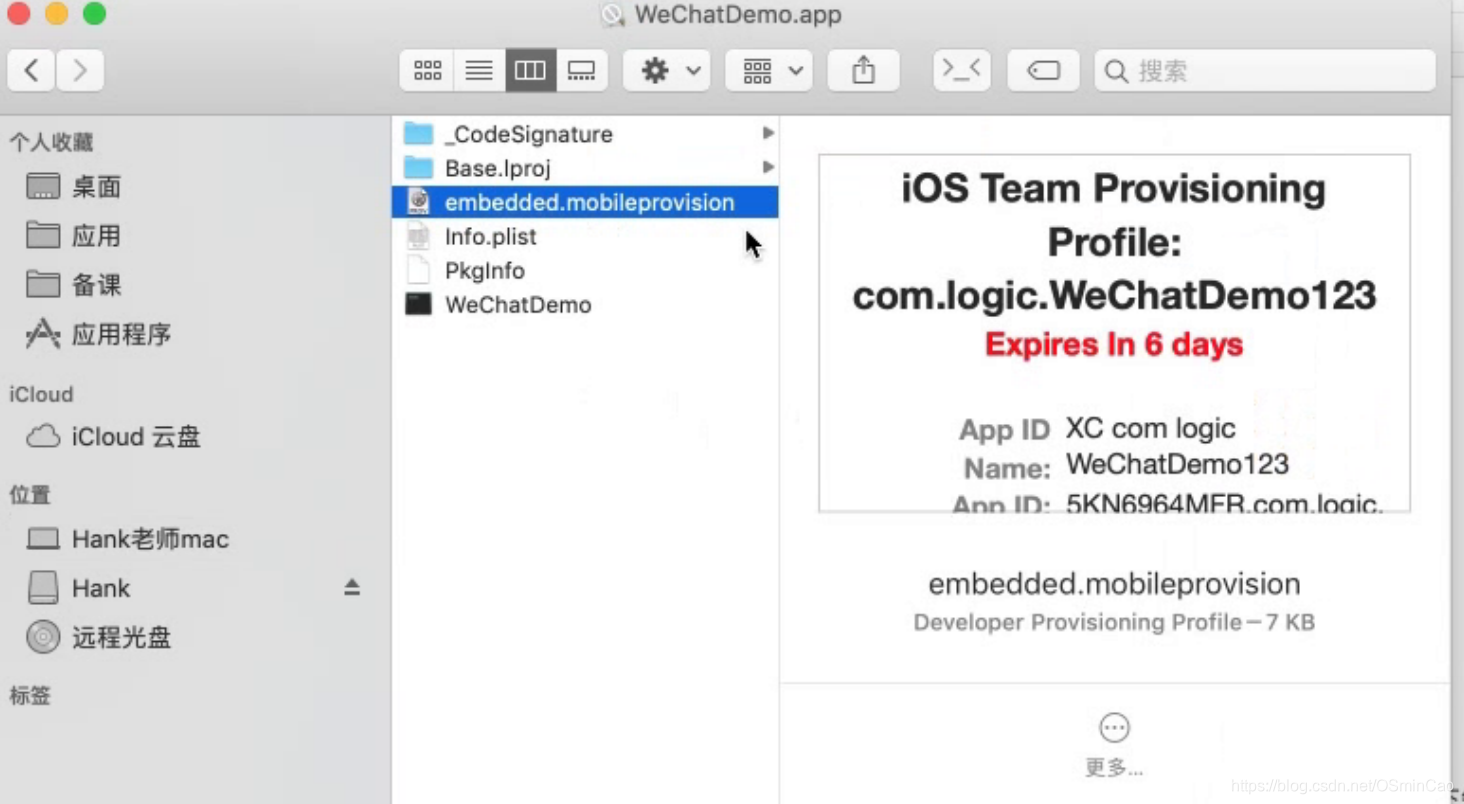Expand Base.lproj folder arrow
The height and width of the screenshot is (804, 1464).
point(768,167)
